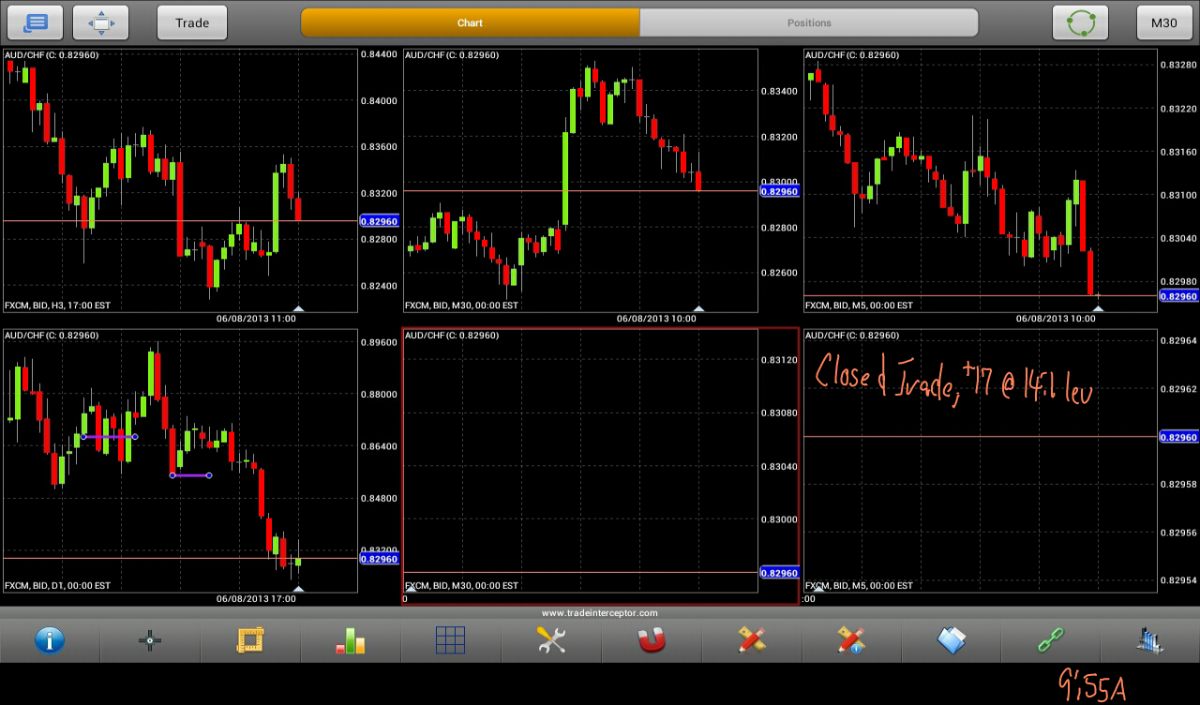The image size is (1200, 705).
Task: Click the www.tradeinterceptor.com link
Action: (x=600, y=613)
